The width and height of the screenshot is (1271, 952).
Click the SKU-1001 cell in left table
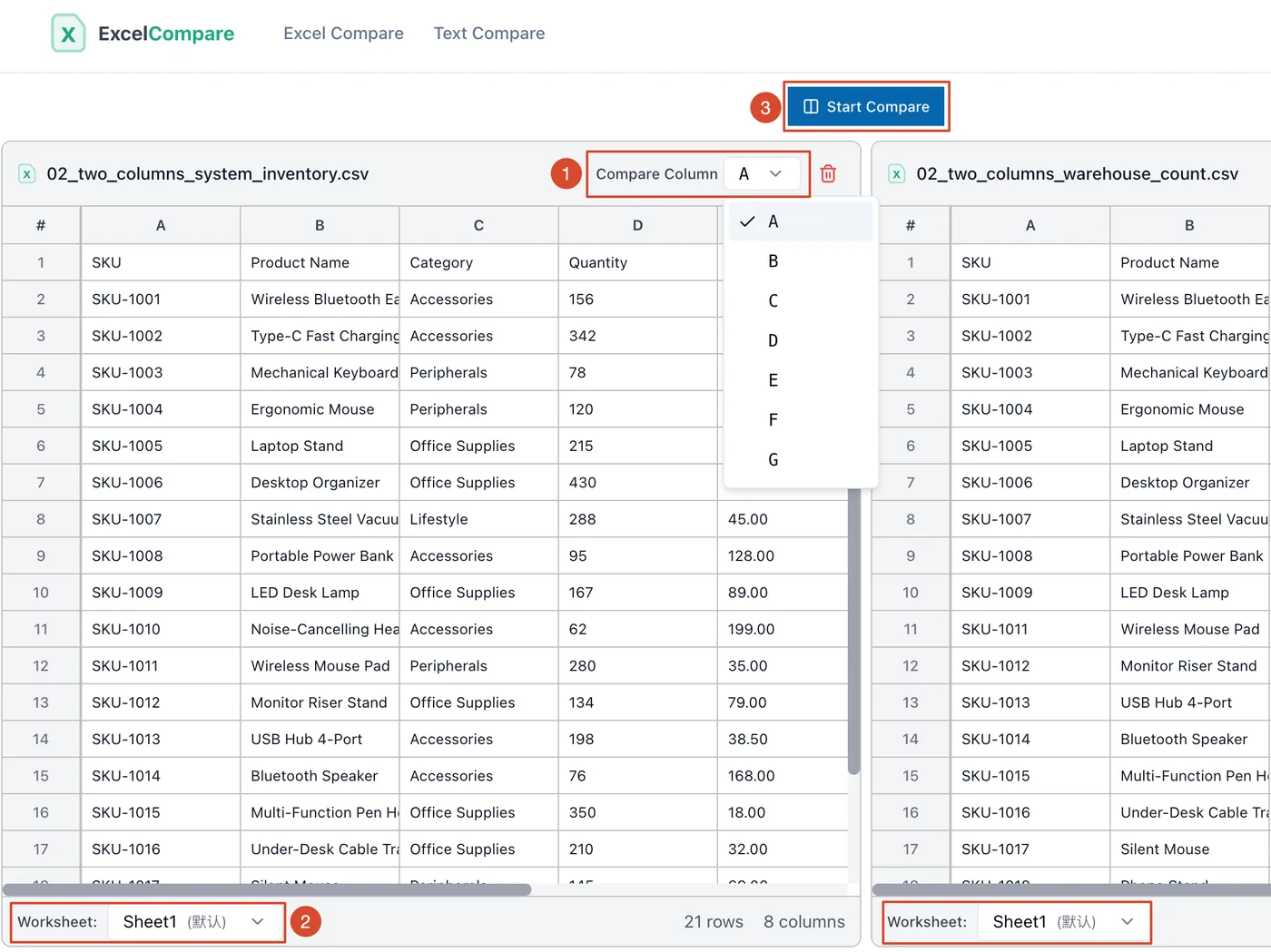click(x=161, y=299)
